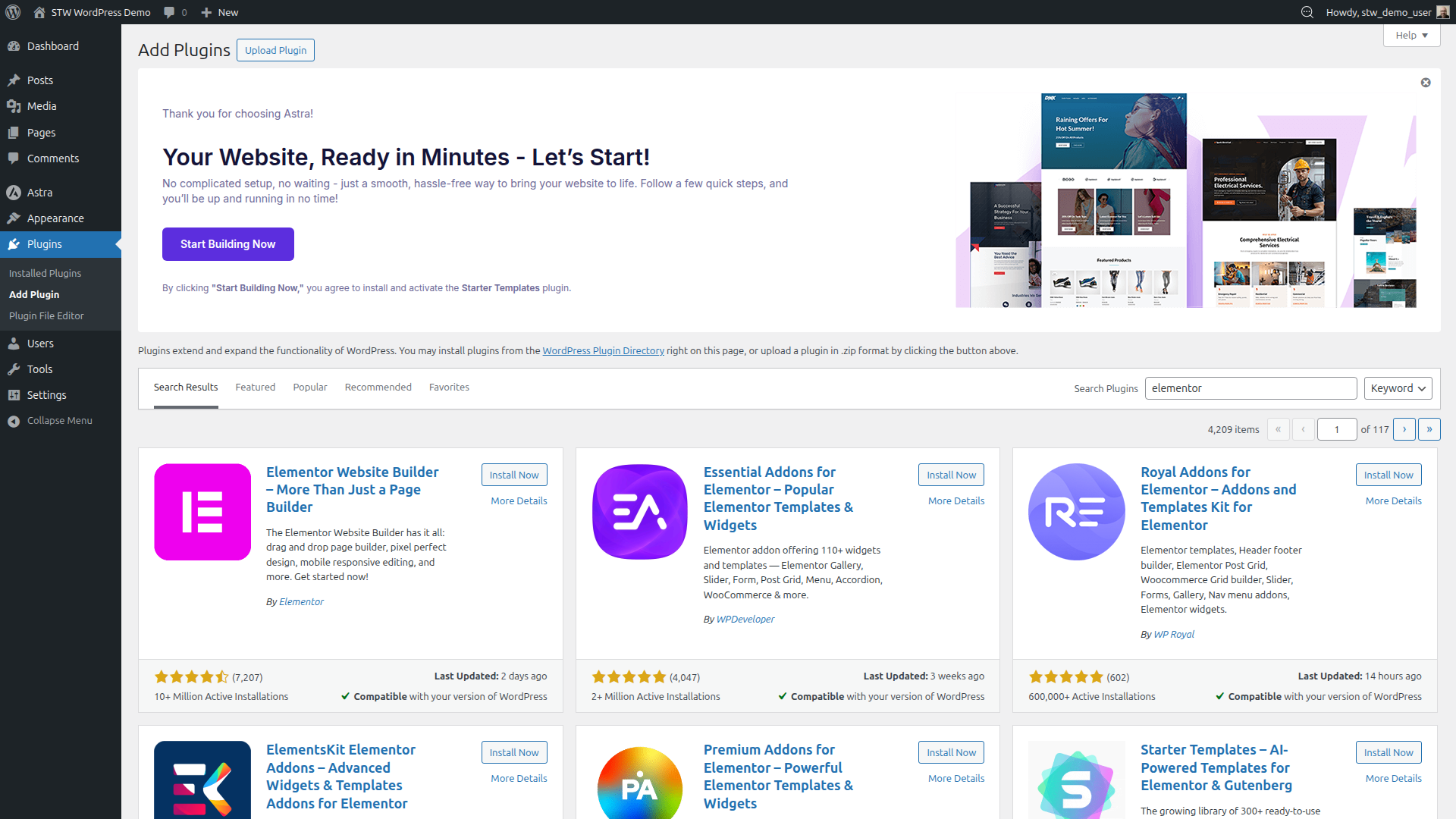Open the Starter Templates title link

tap(1216, 767)
